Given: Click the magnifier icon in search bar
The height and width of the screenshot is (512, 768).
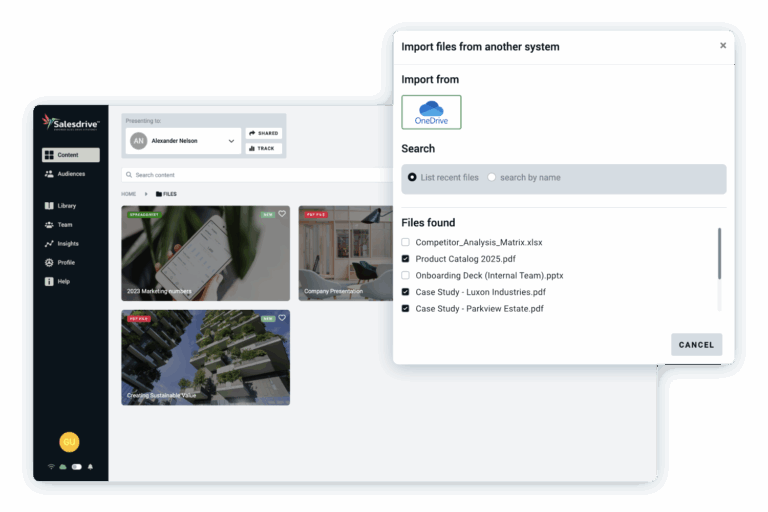Looking at the screenshot, I should (x=129, y=175).
